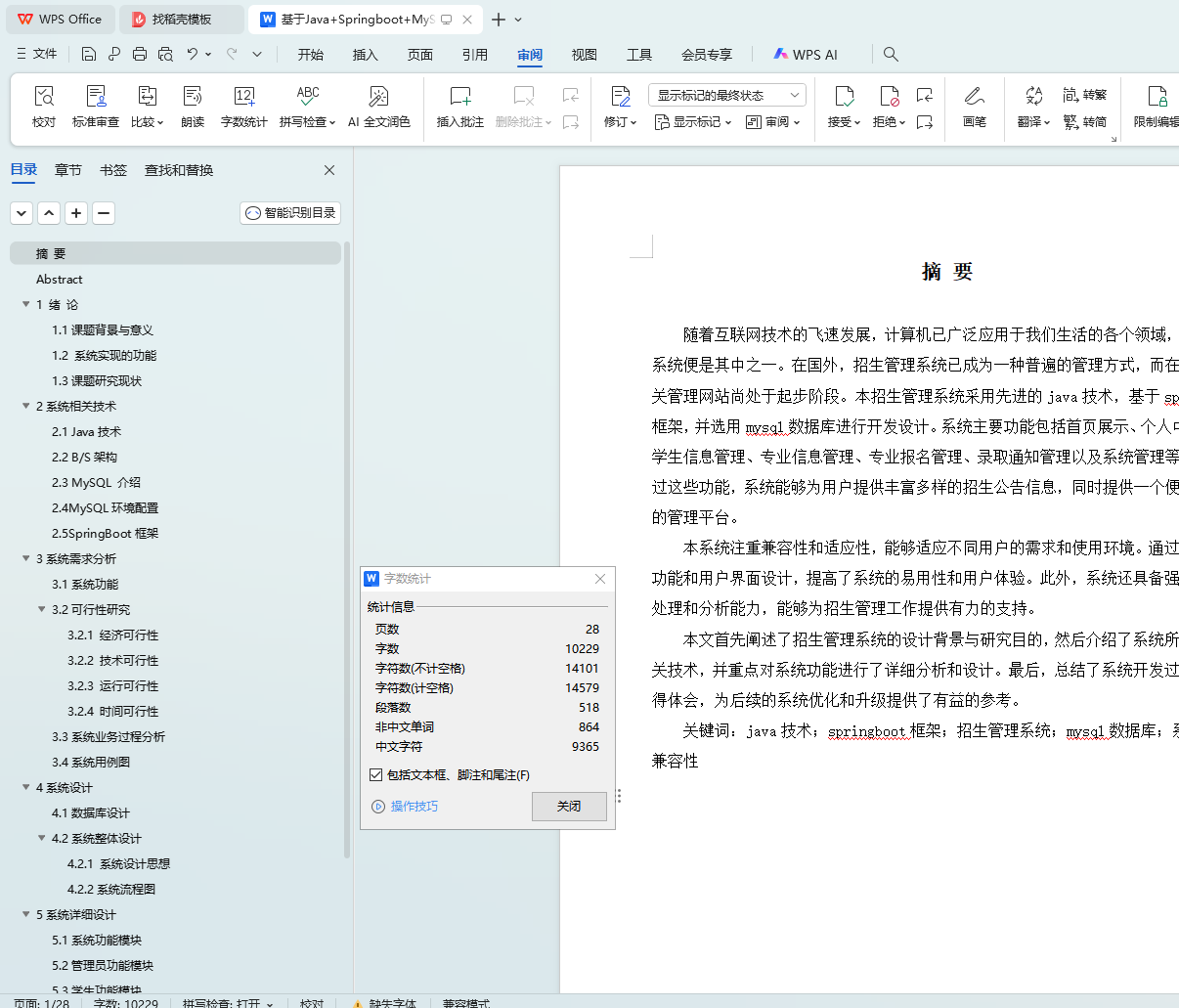Go to previous change arrow beside 拒绝
This screenshot has width=1179, height=1008.
[925, 95]
